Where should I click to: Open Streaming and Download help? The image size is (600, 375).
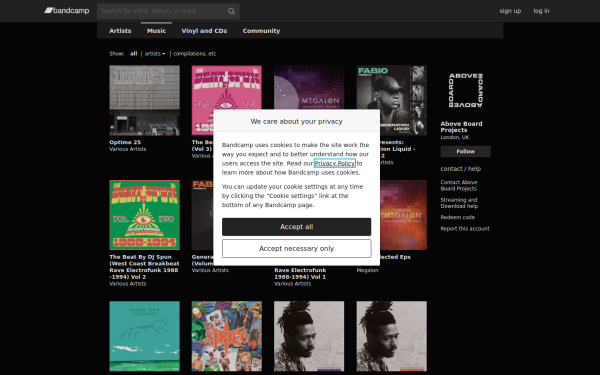[459, 203]
